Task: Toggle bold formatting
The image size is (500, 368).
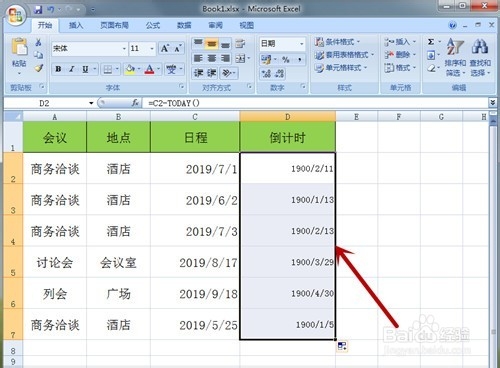Action: 58,69
